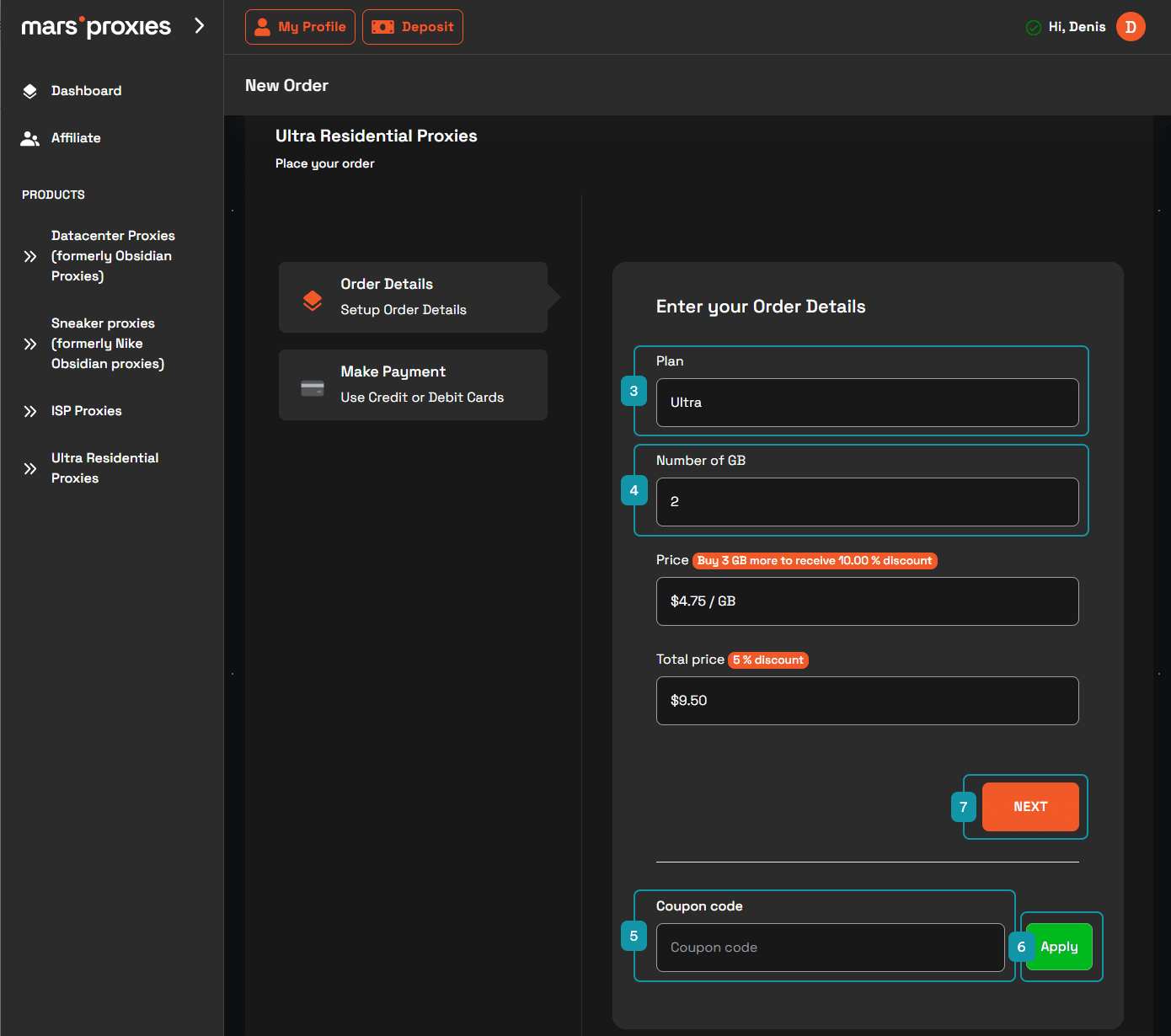The width and height of the screenshot is (1171, 1036).
Task: Click the Price field showing $4.75 / GB
Action: pyautogui.click(x=867, y=601)
